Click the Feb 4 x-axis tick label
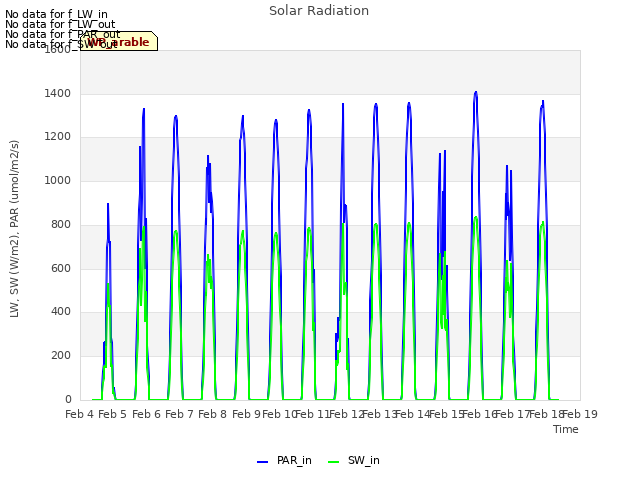Image resolution: width=640 pixels, height=480 pixels. [x=80, y=414]
